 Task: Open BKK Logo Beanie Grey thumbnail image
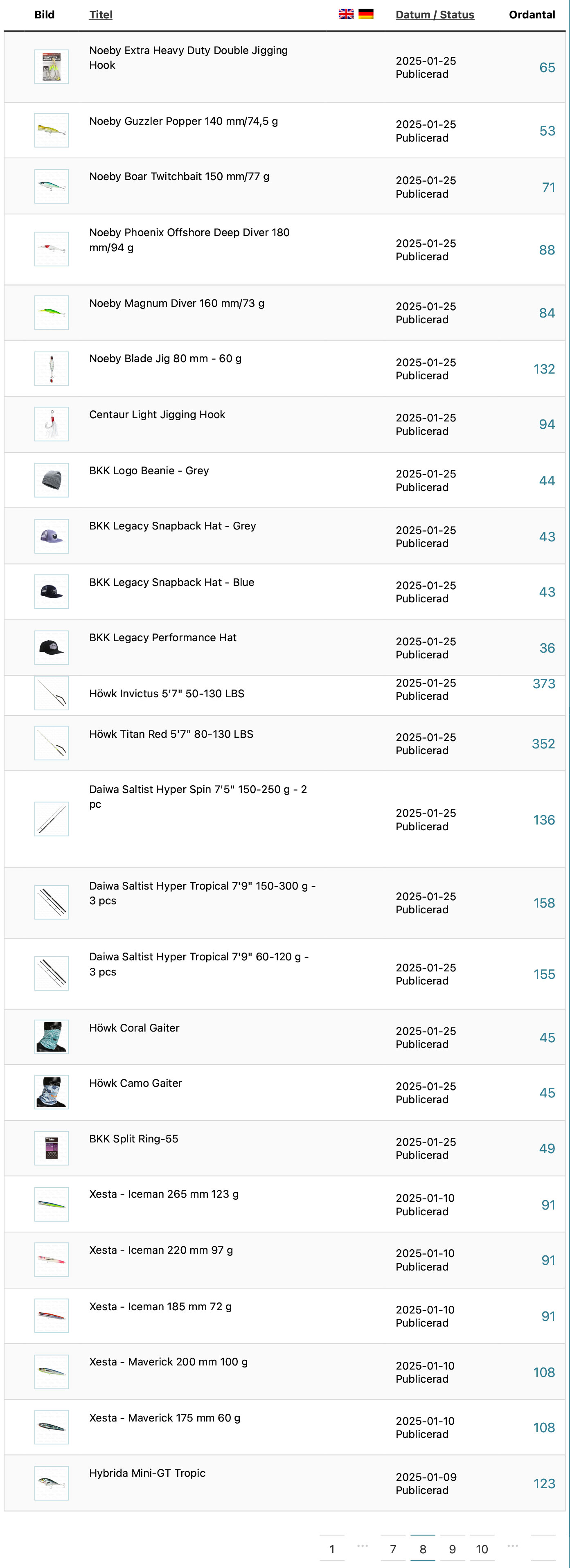coord(52,480)
